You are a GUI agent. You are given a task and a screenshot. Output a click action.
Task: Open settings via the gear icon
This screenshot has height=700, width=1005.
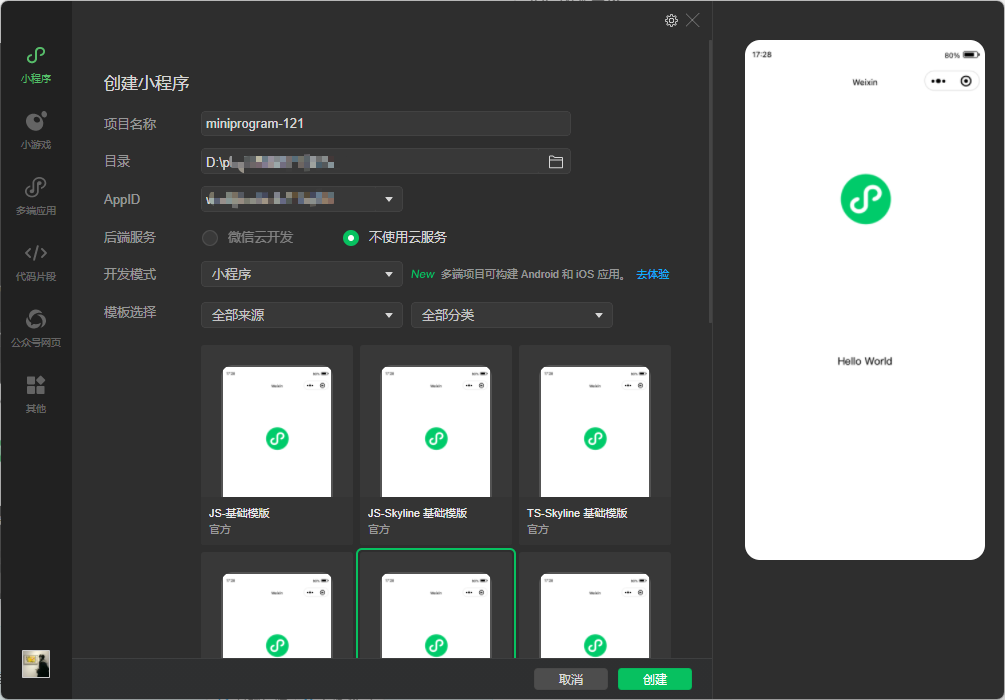[x=671, y=21]
